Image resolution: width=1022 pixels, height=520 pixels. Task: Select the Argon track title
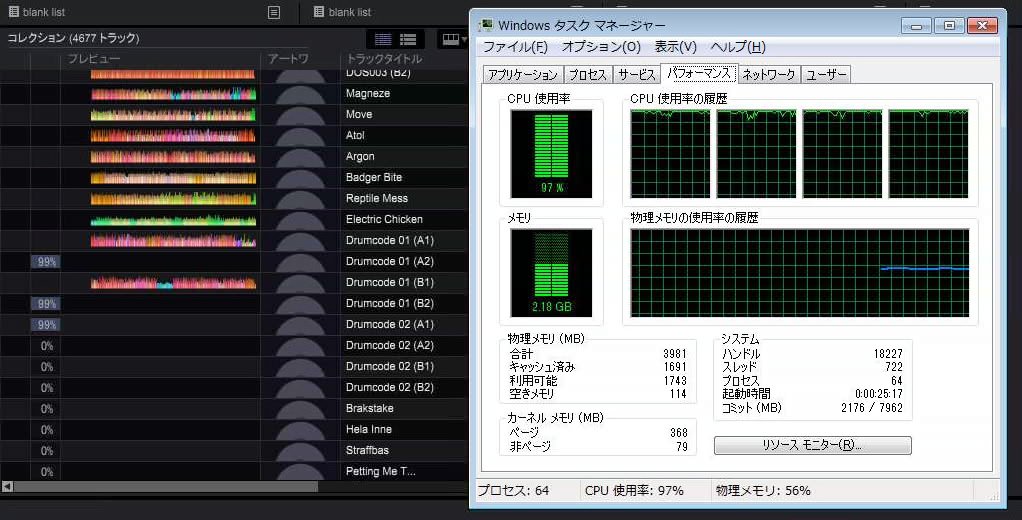click(360, 156)
